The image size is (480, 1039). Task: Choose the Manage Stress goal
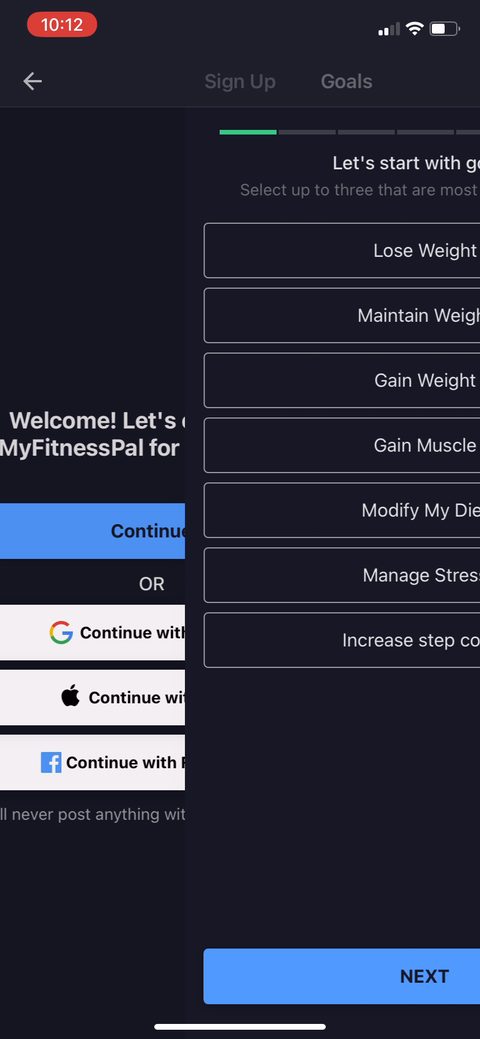pos(342,575)
